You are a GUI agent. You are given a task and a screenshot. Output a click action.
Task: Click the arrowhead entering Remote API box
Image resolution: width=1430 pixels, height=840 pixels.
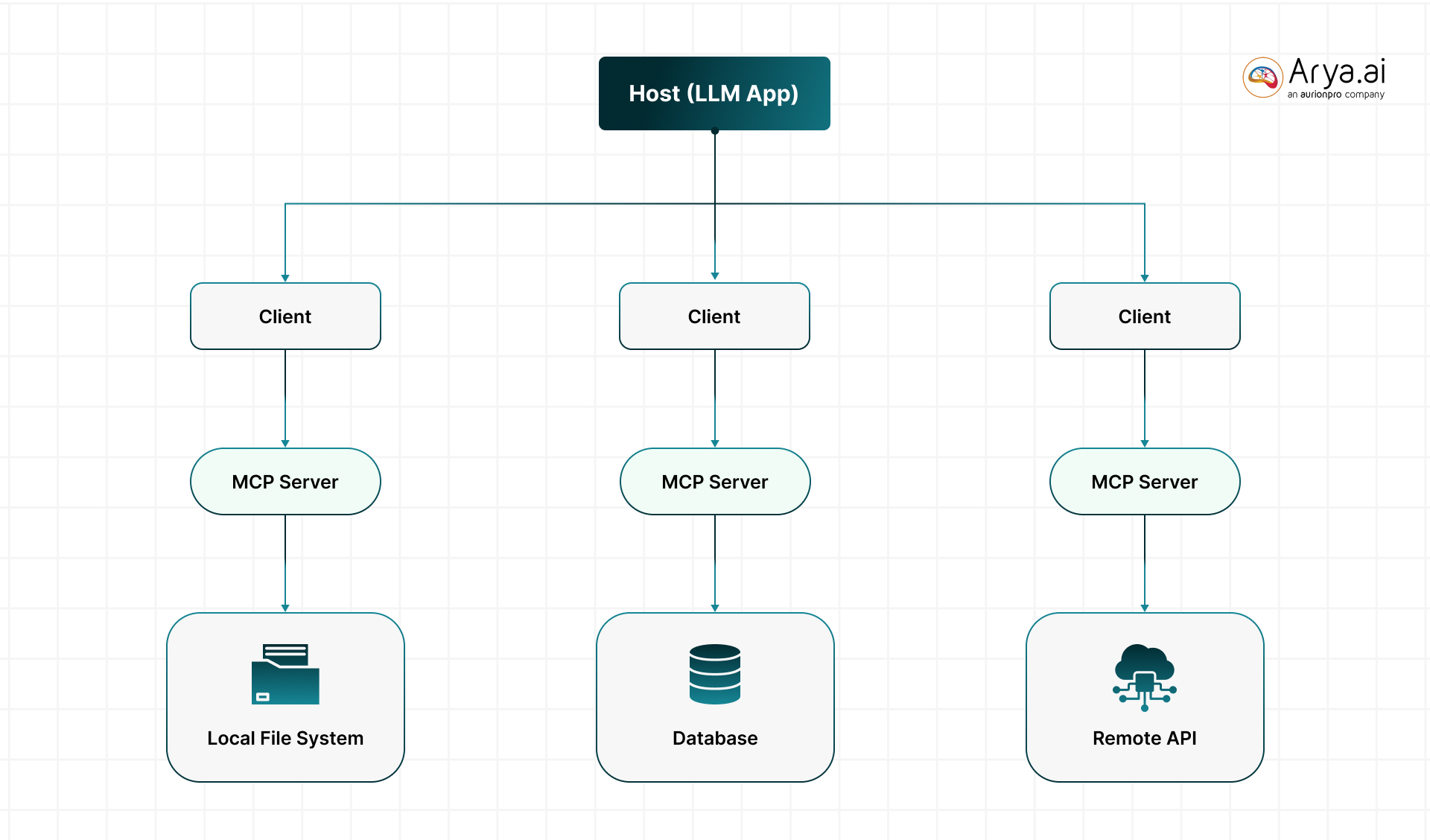coord(1145,608)
